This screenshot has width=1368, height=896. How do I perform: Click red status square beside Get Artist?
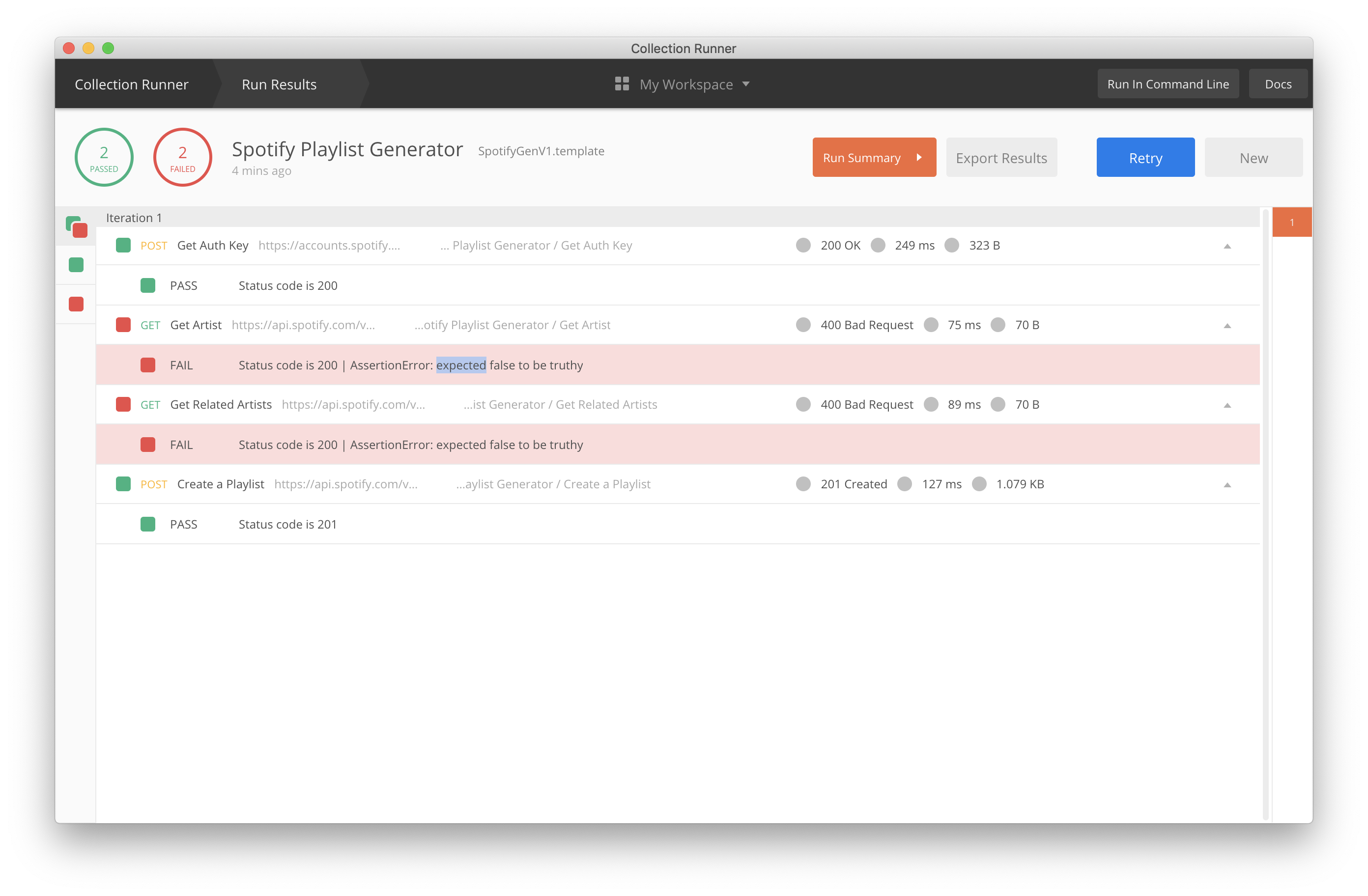123,325
